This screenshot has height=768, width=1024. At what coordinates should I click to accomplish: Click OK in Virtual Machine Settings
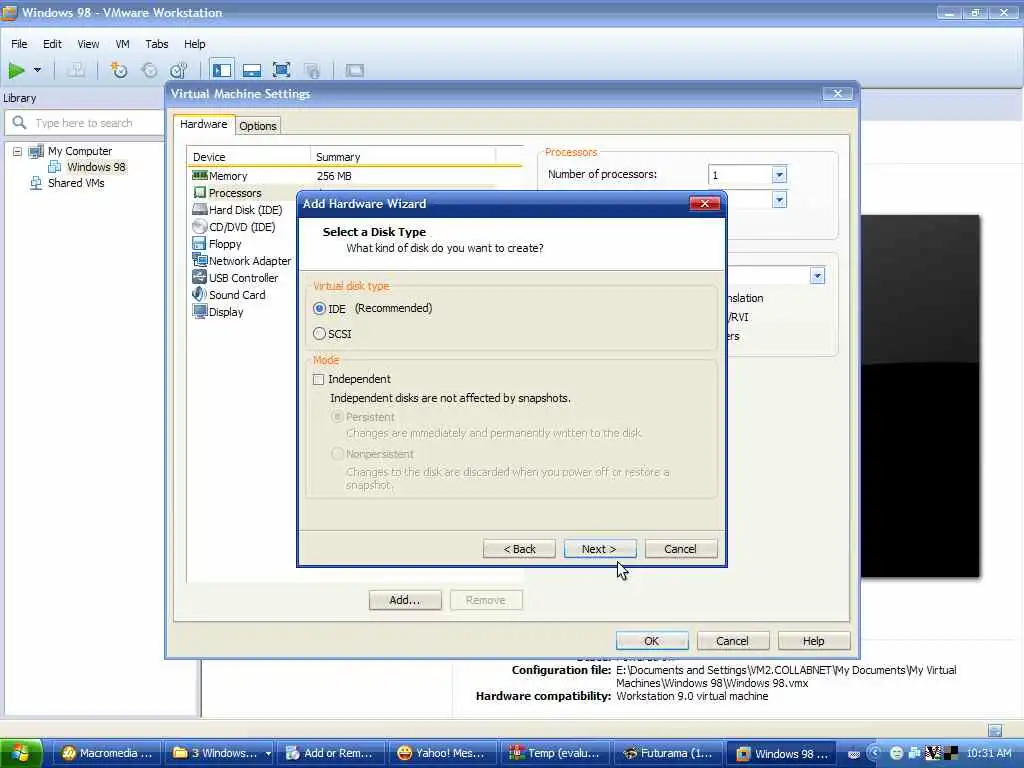pos(652,641)
